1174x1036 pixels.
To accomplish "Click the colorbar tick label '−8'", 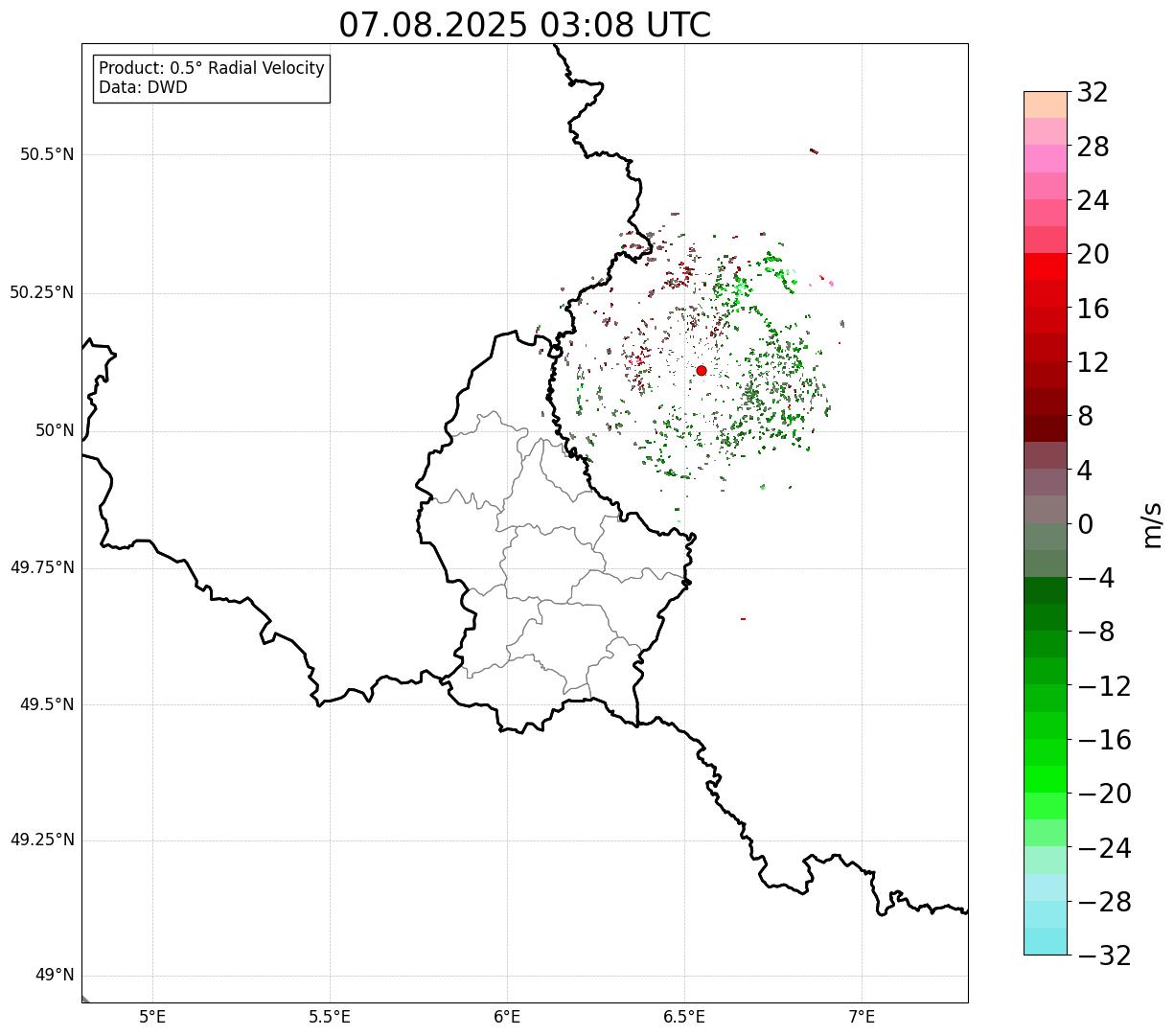I will [x=1095, y=633].
